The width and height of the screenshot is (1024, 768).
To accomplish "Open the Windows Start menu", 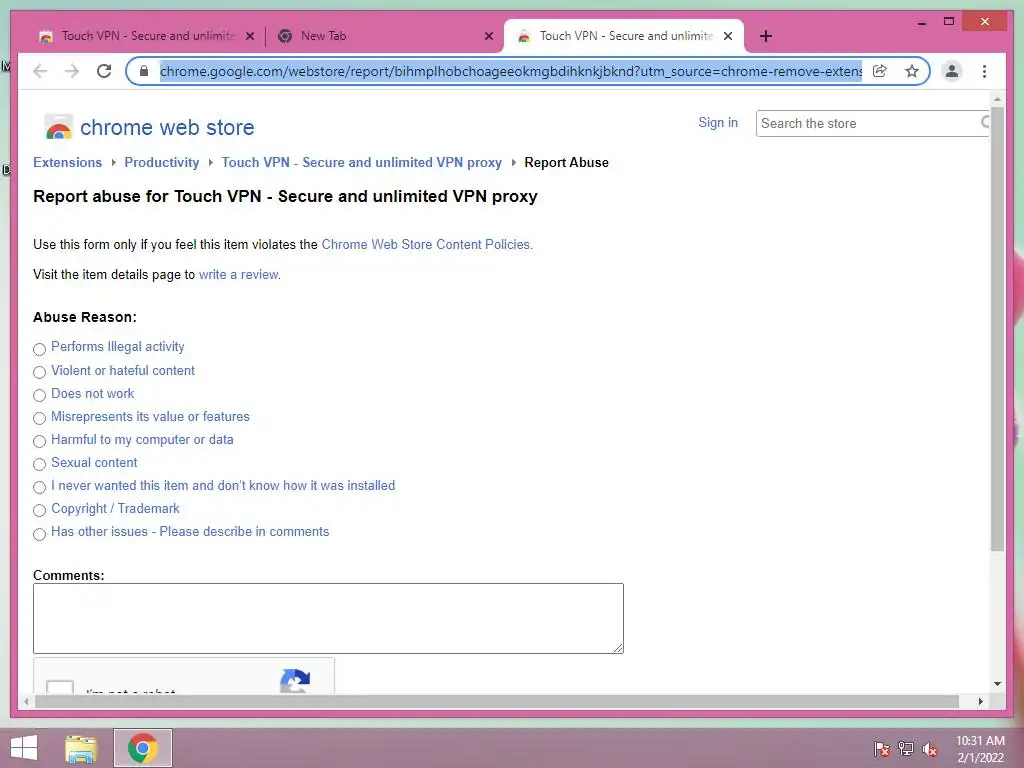I will pyautogui.click(x=24, y=748).
